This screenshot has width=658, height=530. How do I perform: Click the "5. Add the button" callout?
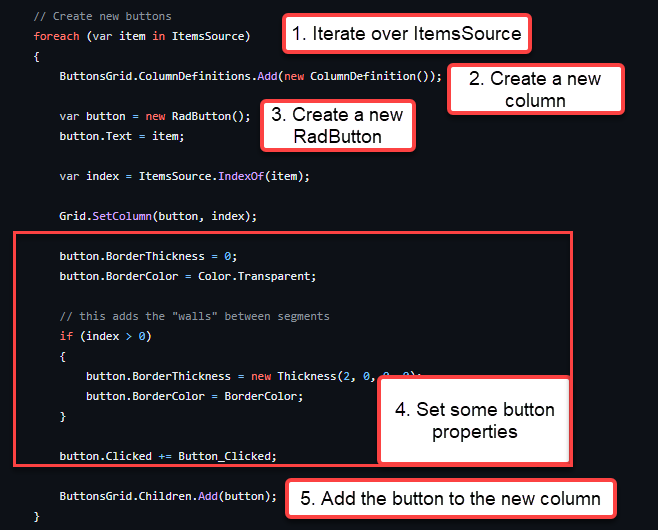(449, 498)
